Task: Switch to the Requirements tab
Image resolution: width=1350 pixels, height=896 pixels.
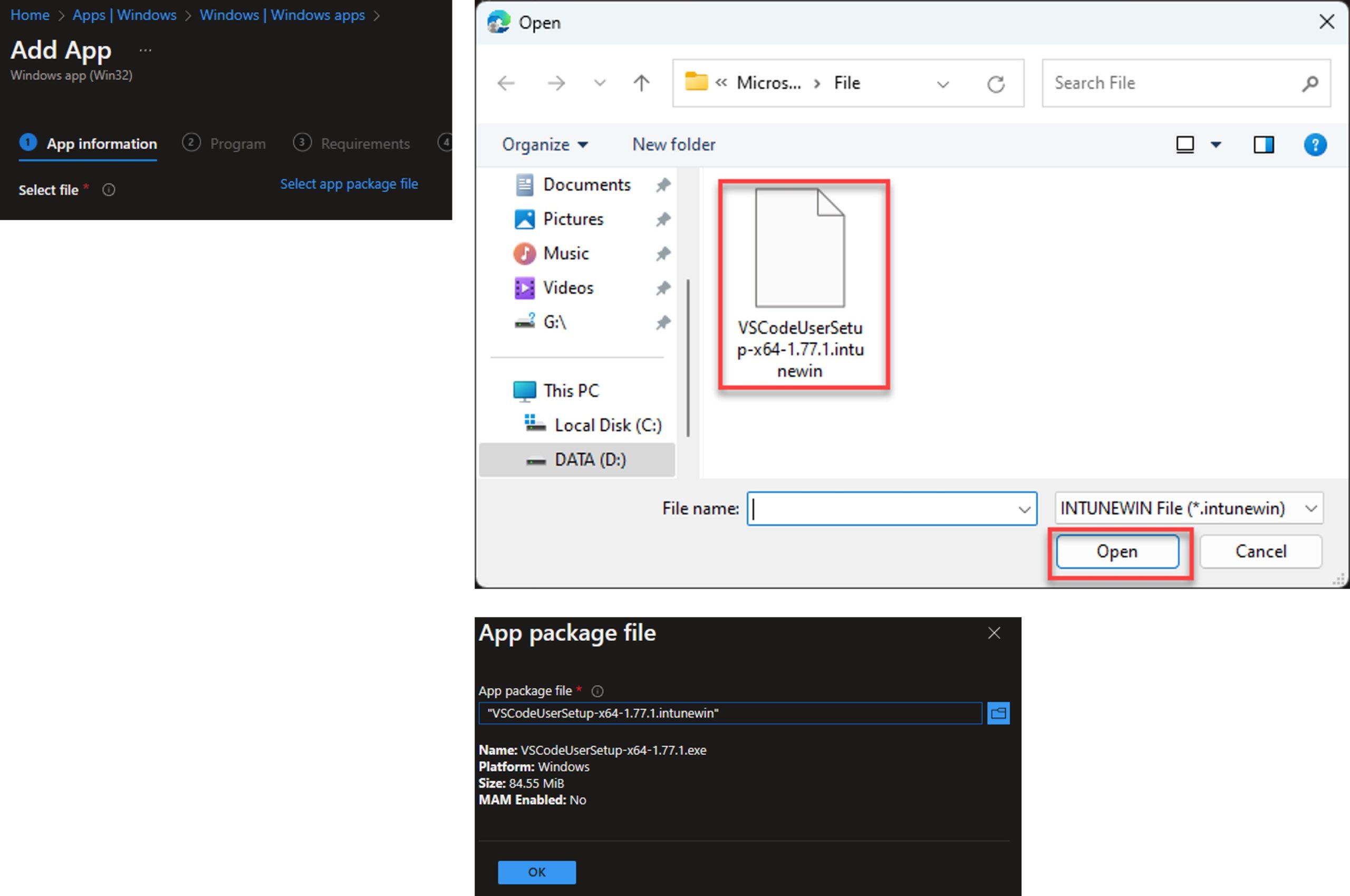Action: click(x=365, y=143)
